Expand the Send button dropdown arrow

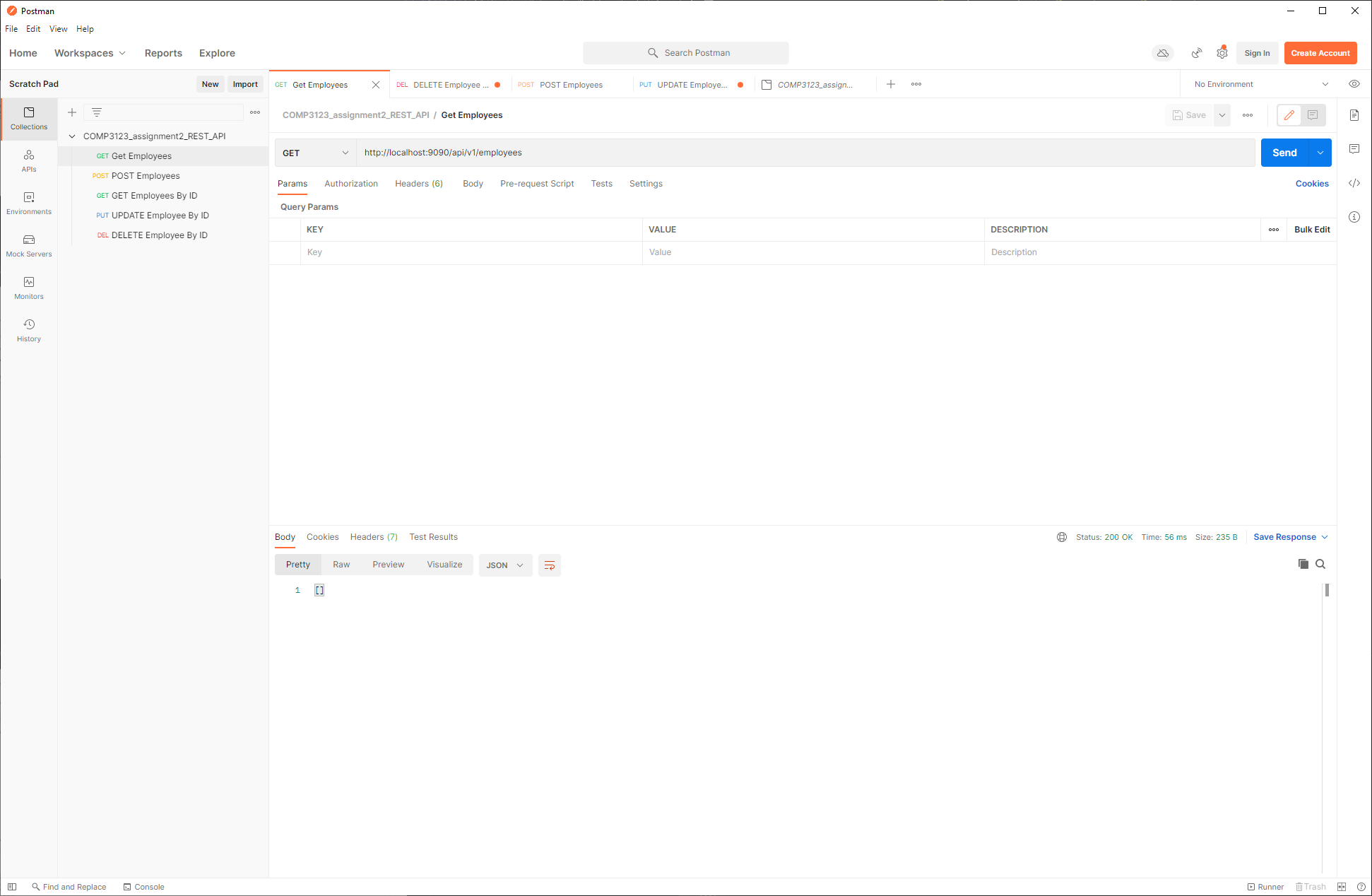pos(1320,153)
